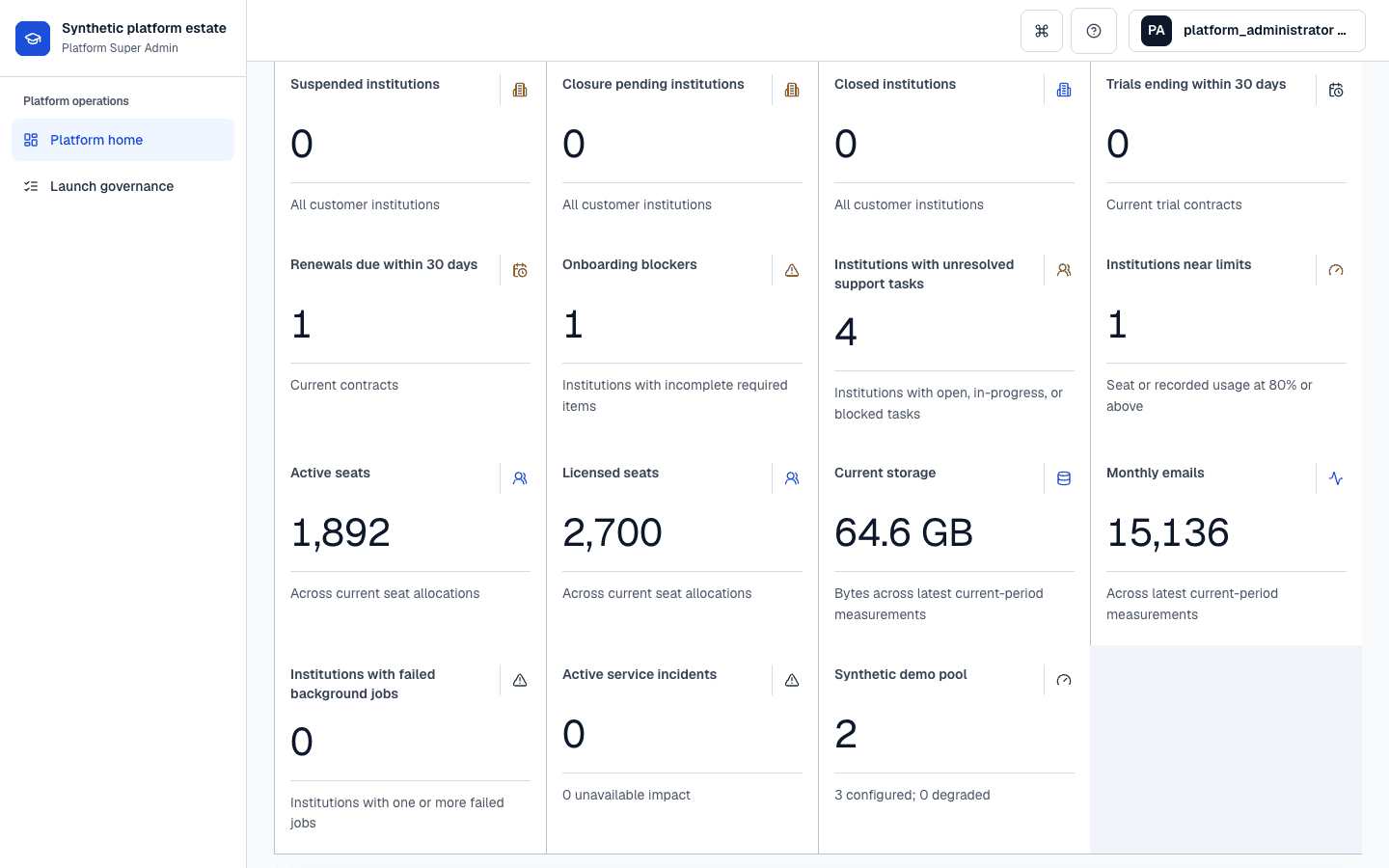Click the Synthetic demo pool value 2
The height and width of the screenshot is (868, 1389).
846,734
